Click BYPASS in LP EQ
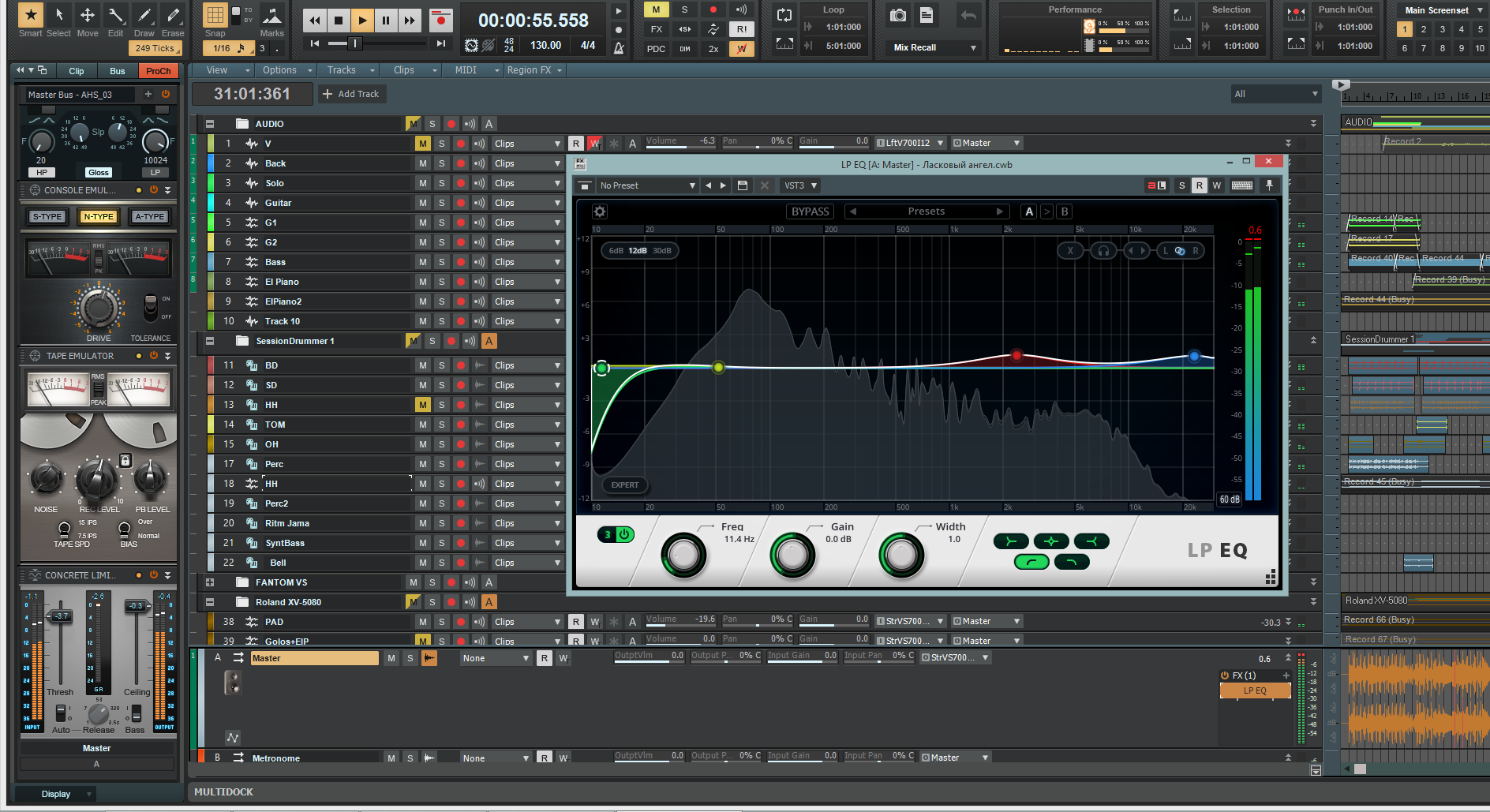1490x812 pixels. (x=810, y=211)
